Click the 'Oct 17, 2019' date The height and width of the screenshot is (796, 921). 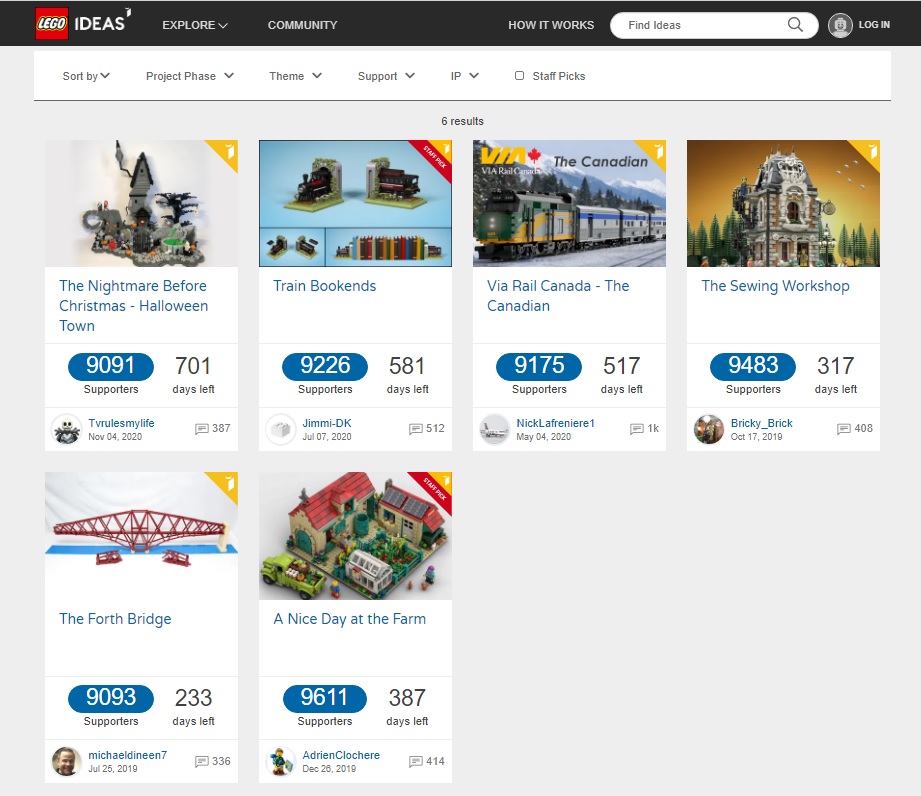[x=757, y=436]
